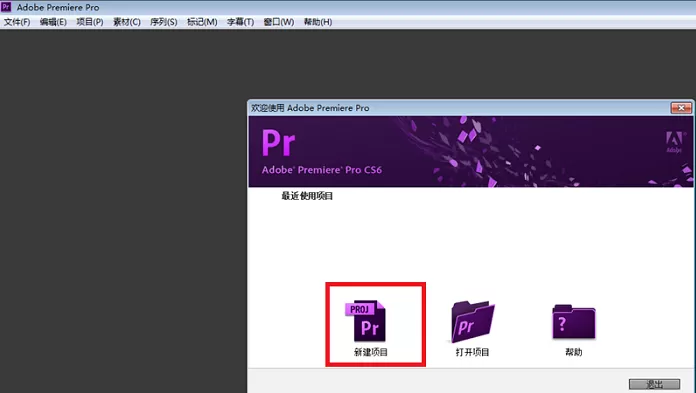Click the 新建项目 text label
The width and height of the screenshot is (696, 393).
pos(371,352)
